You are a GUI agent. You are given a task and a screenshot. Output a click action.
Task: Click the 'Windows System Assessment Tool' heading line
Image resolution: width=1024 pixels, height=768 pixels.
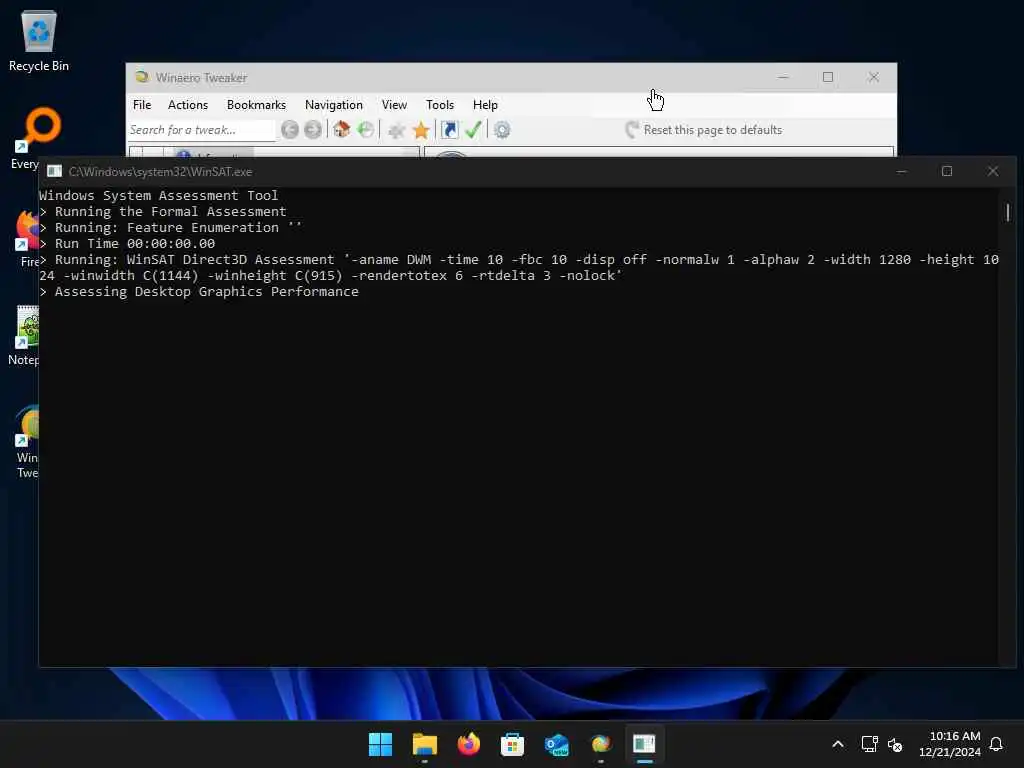pos(159,195)
